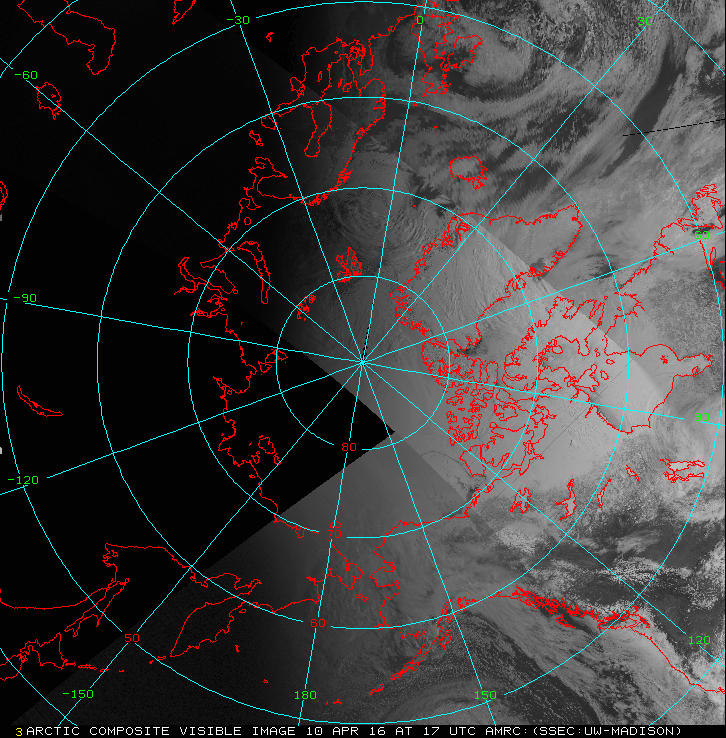Click the green -90 longitude label
Screen dimensions: 726x738
pyautogui.click(x=25, y=298)
